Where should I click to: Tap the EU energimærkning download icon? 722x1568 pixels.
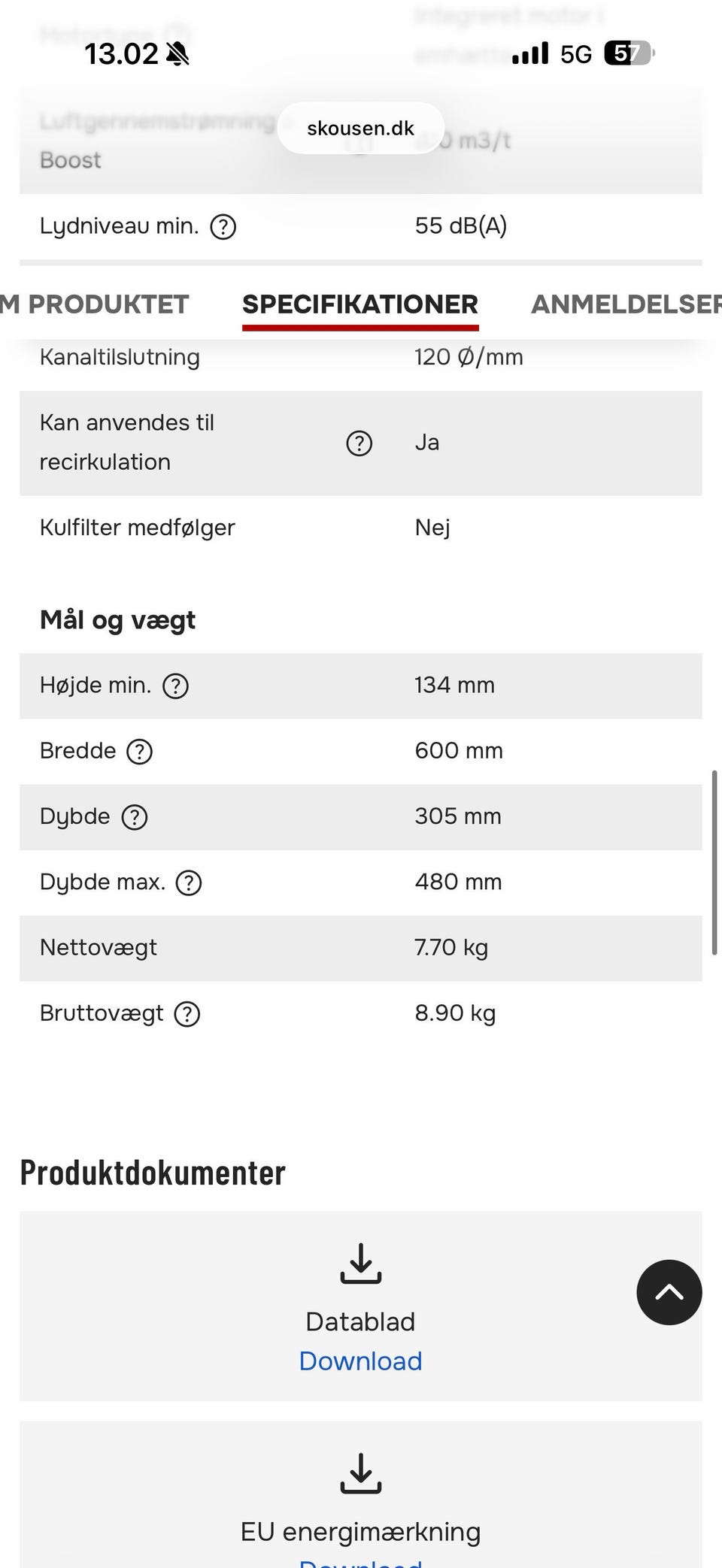coord(361,1473)
